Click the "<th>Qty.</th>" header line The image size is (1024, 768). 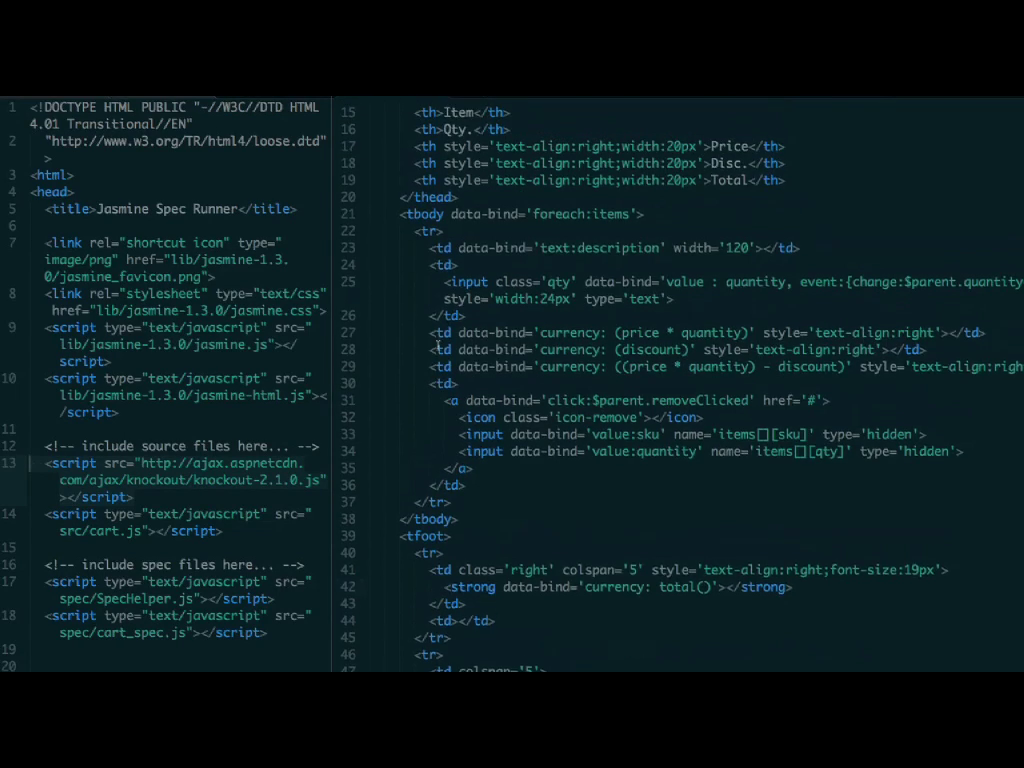pyautogui.click(x=462, y=130)
